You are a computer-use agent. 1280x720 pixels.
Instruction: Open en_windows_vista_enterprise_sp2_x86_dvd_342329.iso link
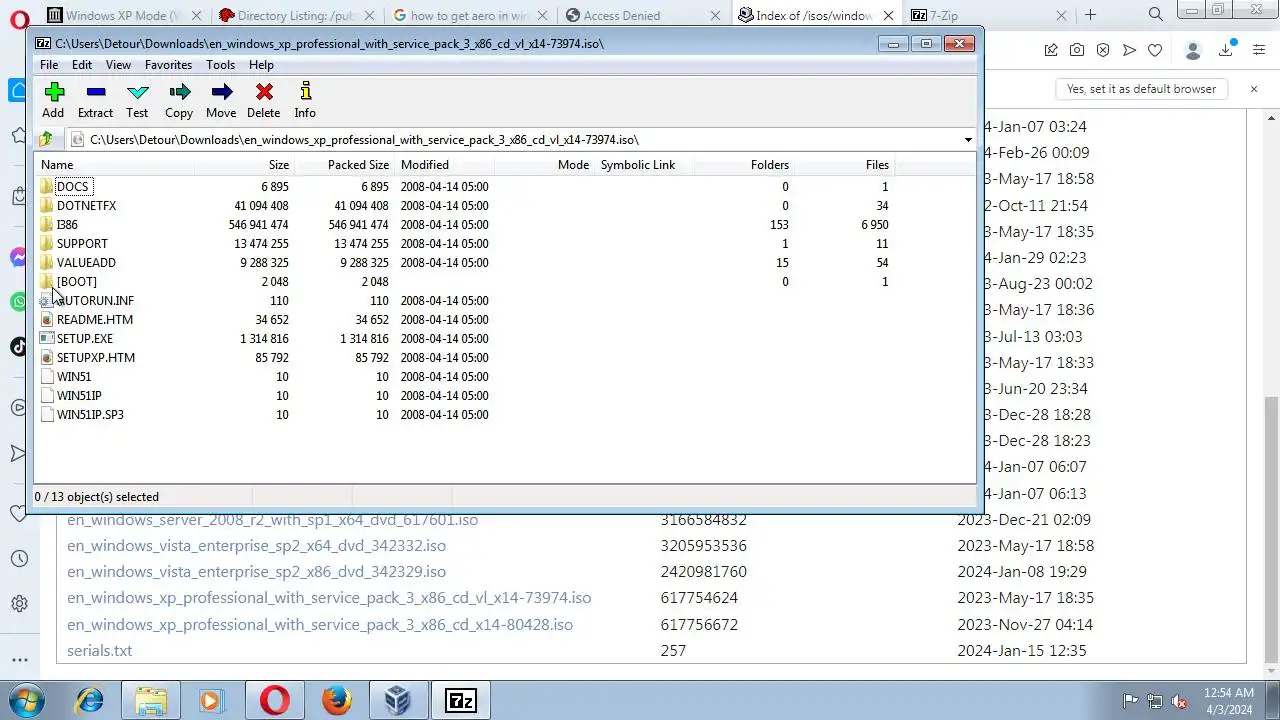[x=256, y=572]
